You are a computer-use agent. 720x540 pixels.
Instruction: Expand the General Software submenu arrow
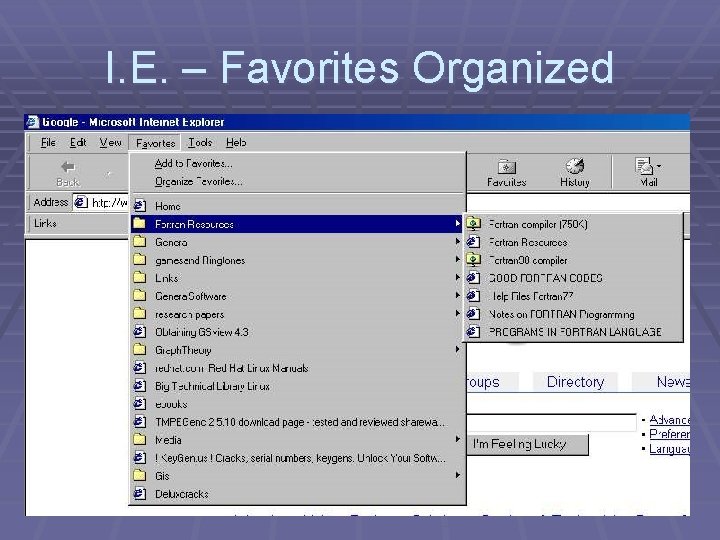(x=457, y=295)
